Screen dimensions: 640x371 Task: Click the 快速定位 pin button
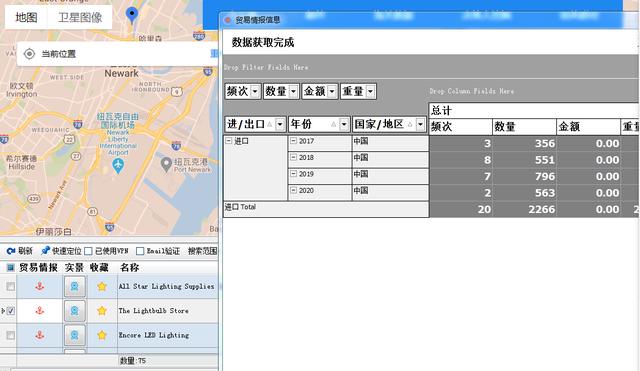[x=61, y=251]
